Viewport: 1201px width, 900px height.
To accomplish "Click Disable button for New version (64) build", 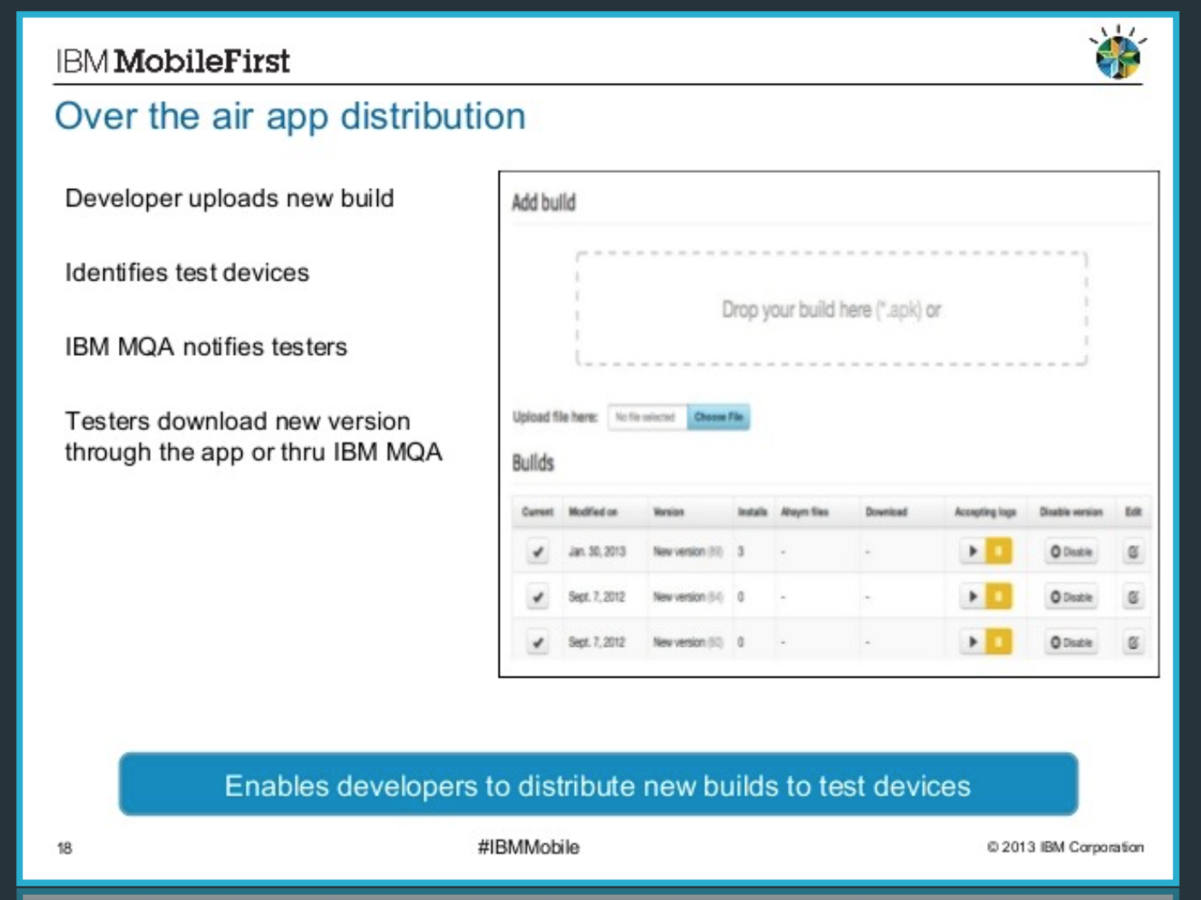I will 1071,597.
